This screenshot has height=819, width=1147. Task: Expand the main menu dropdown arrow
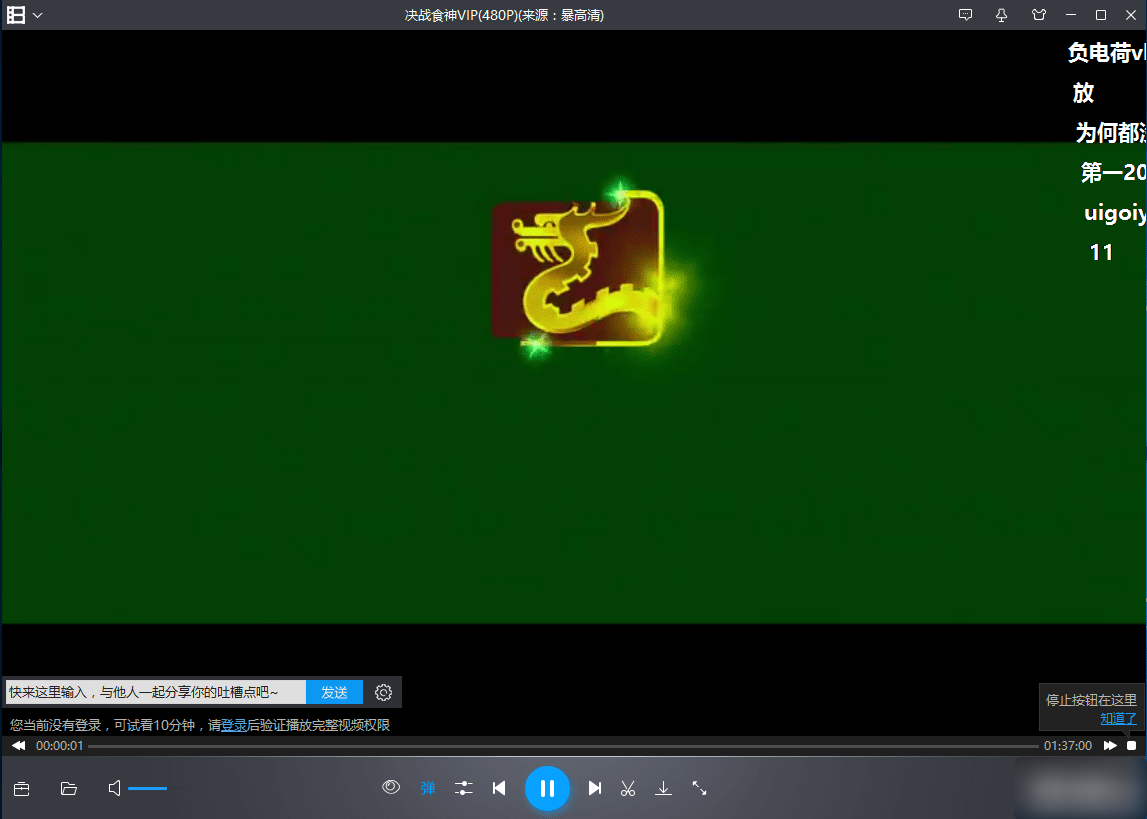coord(37,15)
